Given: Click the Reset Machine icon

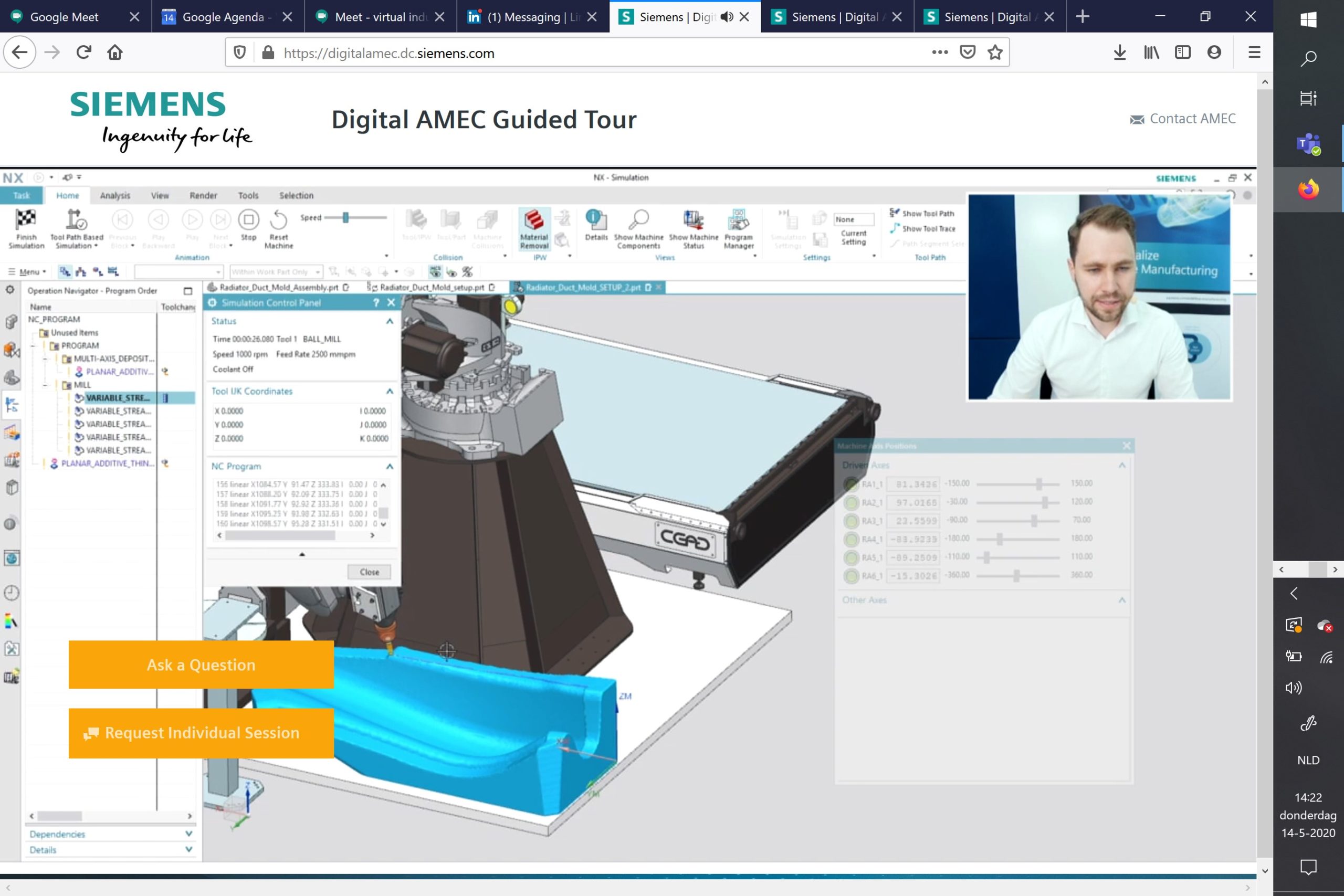Looking at the screenshot, I should (278, 220).
